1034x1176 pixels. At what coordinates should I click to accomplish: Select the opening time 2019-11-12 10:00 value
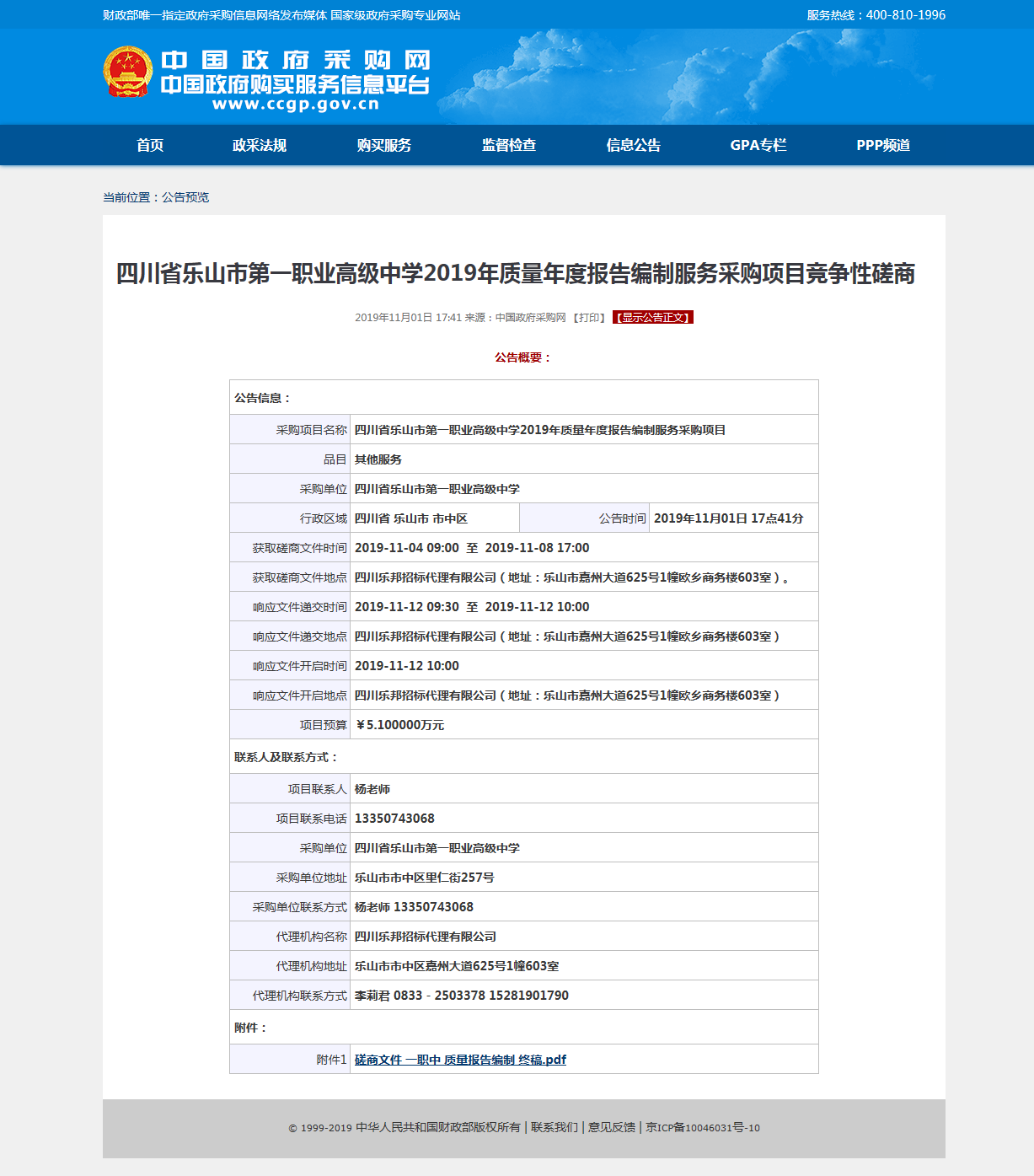click(x=407, y=666)
